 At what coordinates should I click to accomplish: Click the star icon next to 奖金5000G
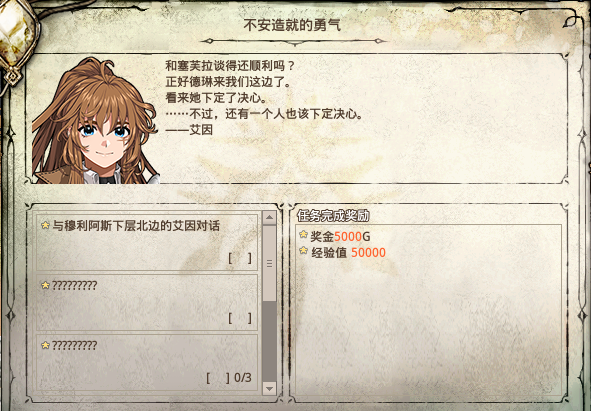(x=303, y=235)
